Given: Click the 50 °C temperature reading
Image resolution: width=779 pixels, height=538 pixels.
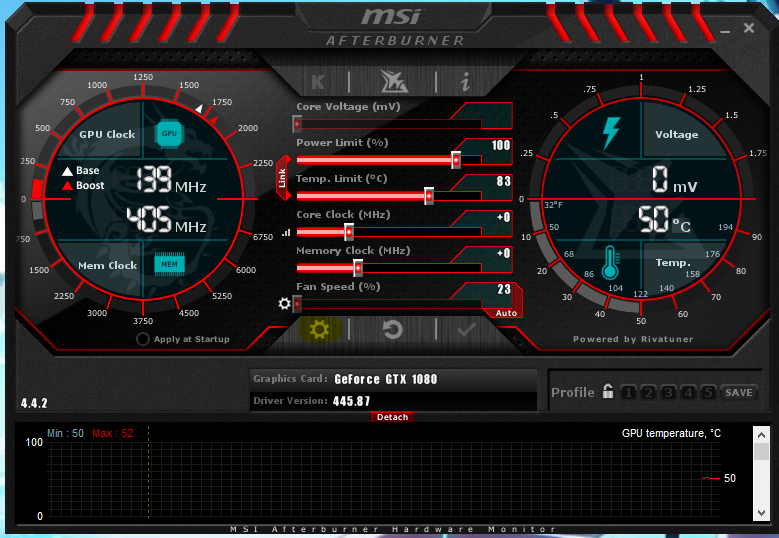Looking at the screenshot, I should click(664, 220).
